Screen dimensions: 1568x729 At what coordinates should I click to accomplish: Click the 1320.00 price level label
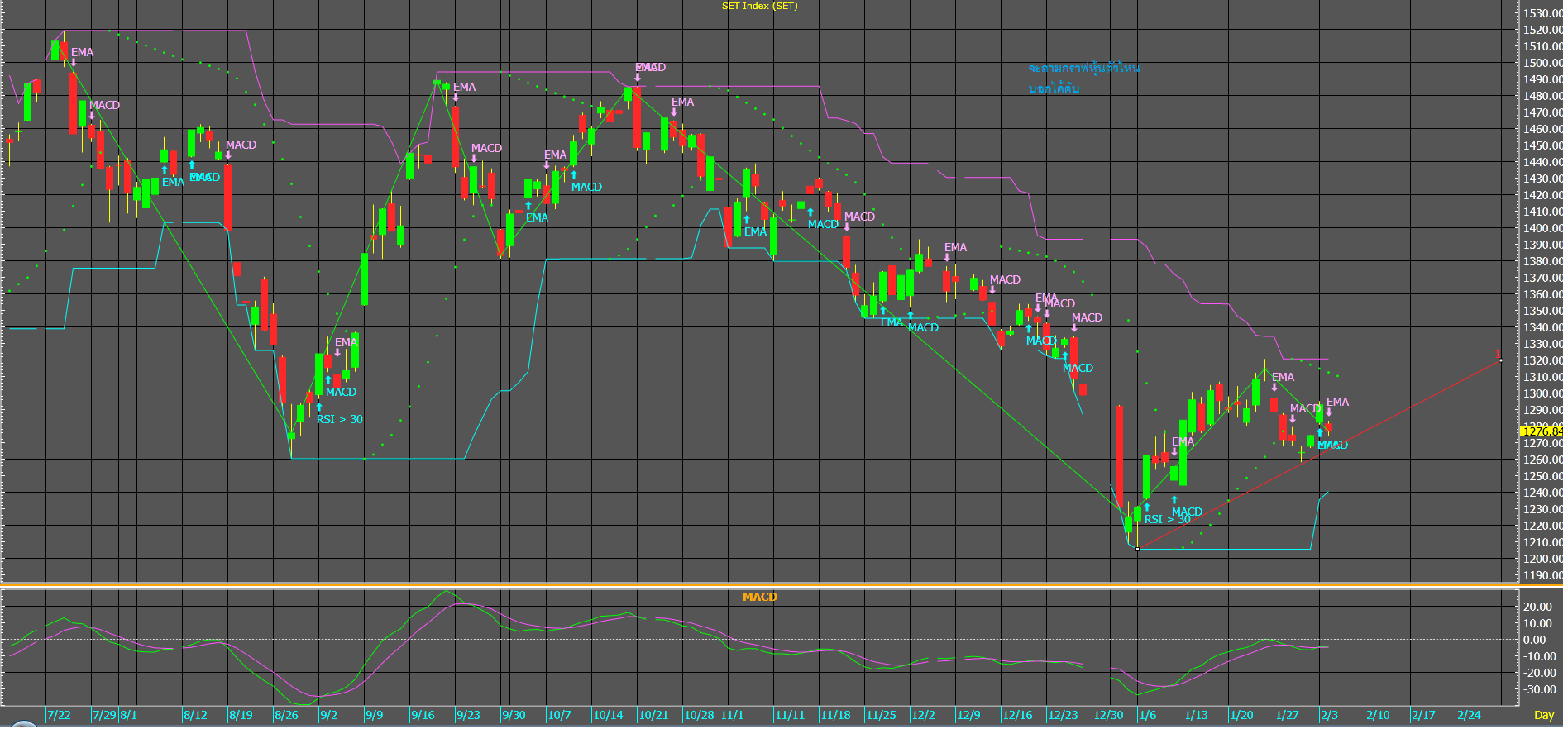pos(1543,360)
